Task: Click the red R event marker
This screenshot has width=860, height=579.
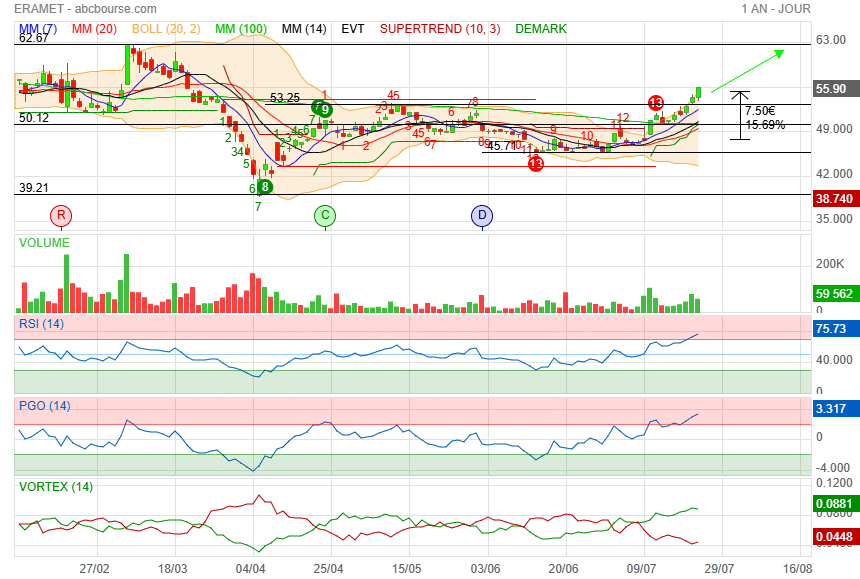Action: pyautogui.click(x=62, y=215)
